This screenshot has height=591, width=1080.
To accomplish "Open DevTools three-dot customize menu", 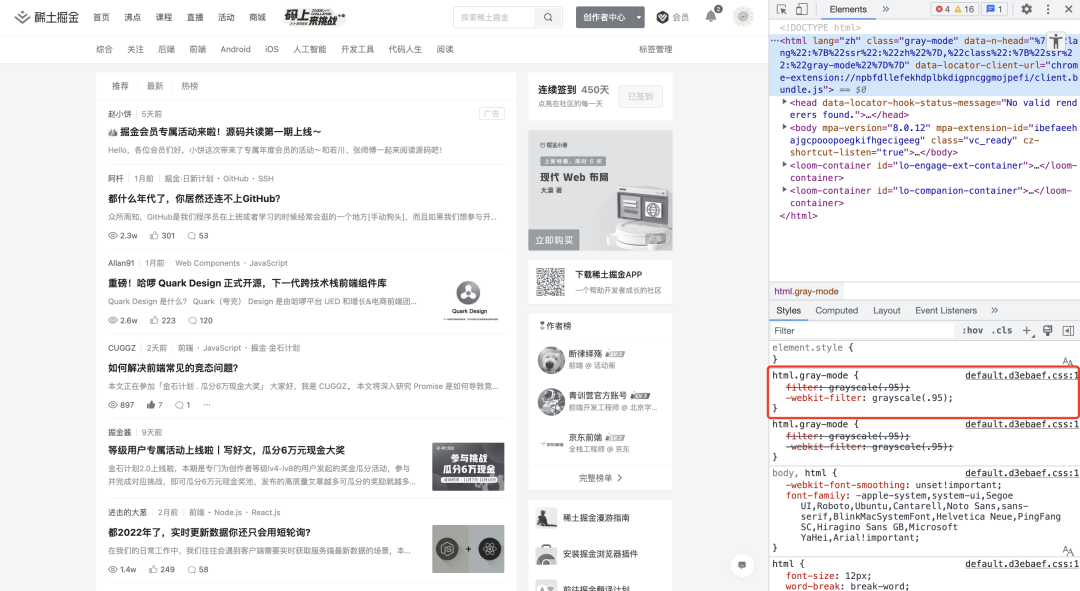I will click(1048, 9).
